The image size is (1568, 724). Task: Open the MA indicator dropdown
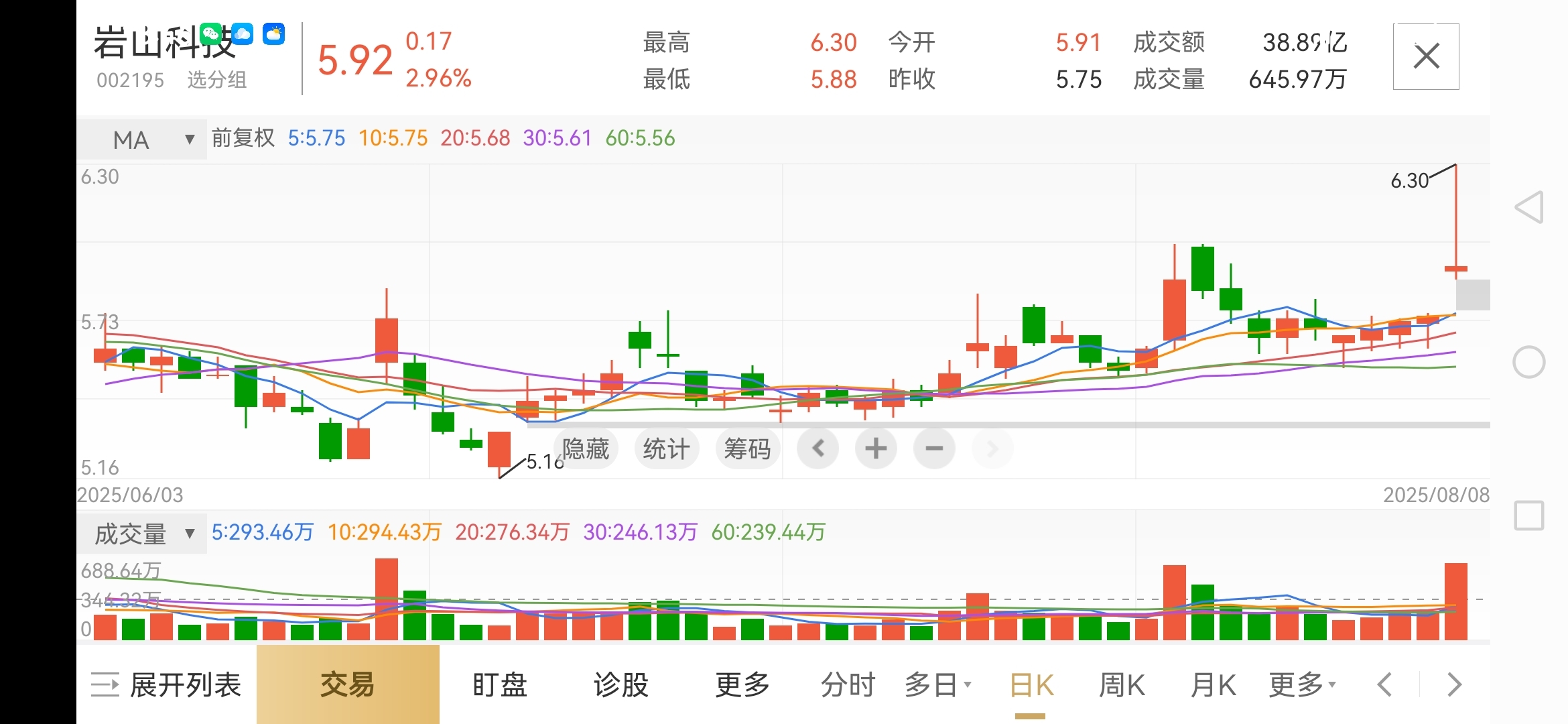[142, 139]
